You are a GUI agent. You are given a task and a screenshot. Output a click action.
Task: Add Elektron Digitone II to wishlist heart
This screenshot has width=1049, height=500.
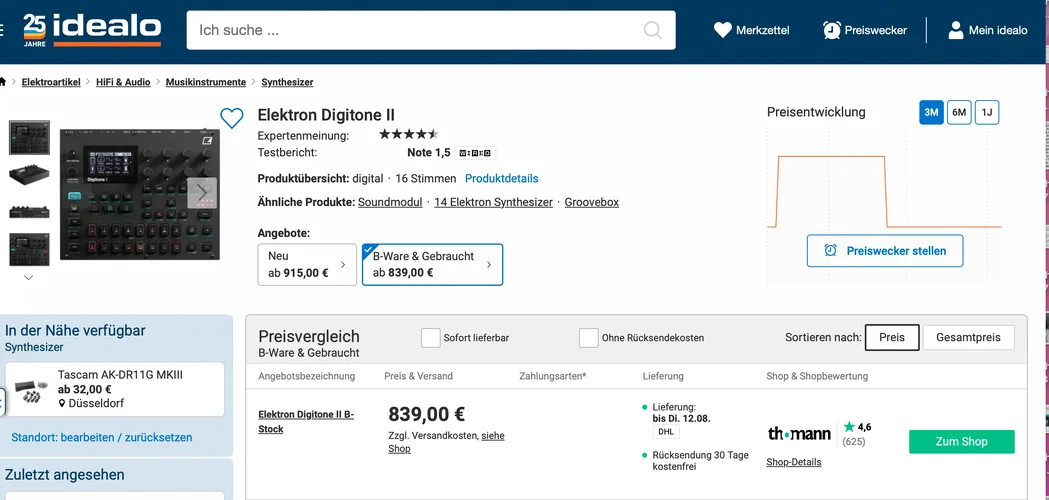click(x=232, y=118)
